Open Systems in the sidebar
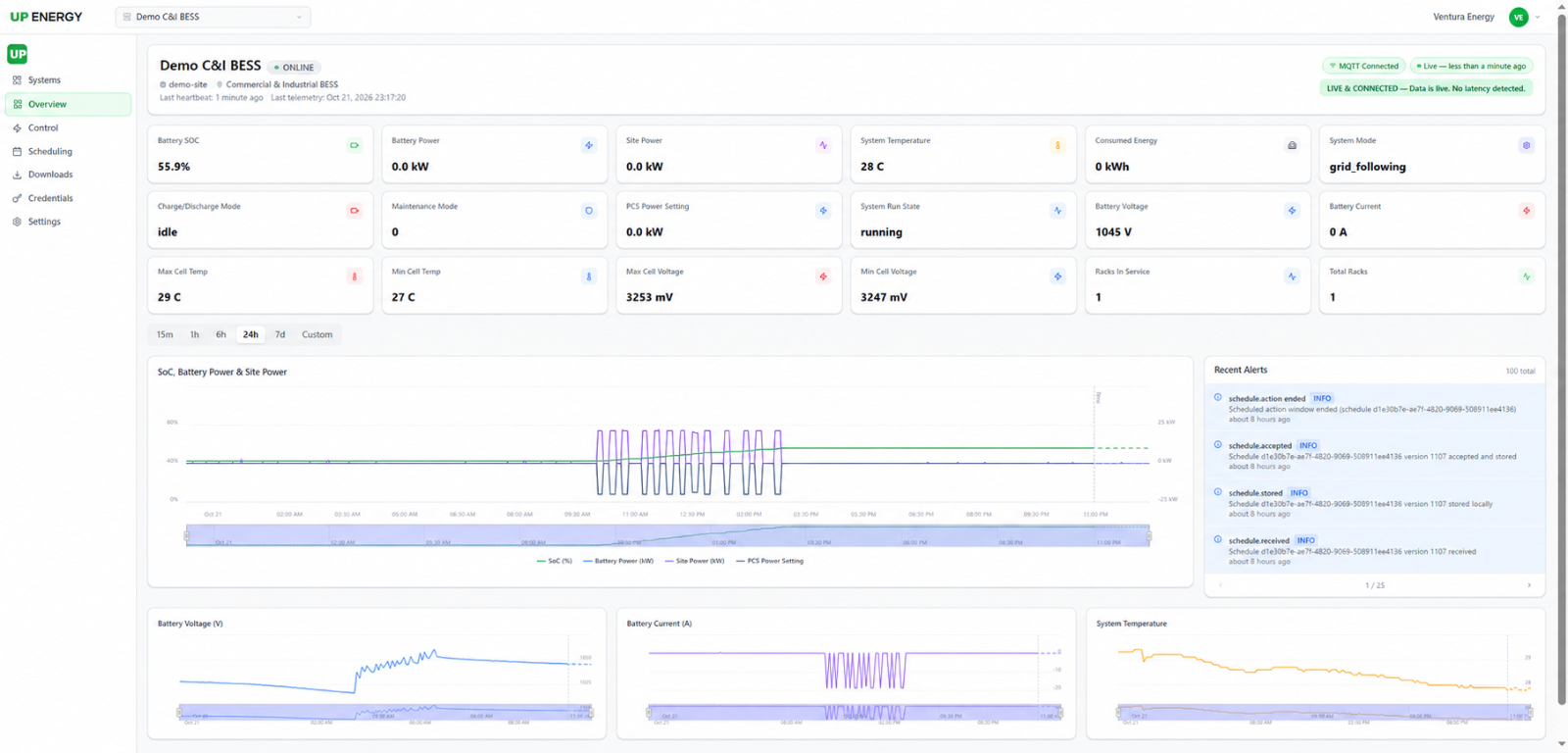 click(69, 80)
